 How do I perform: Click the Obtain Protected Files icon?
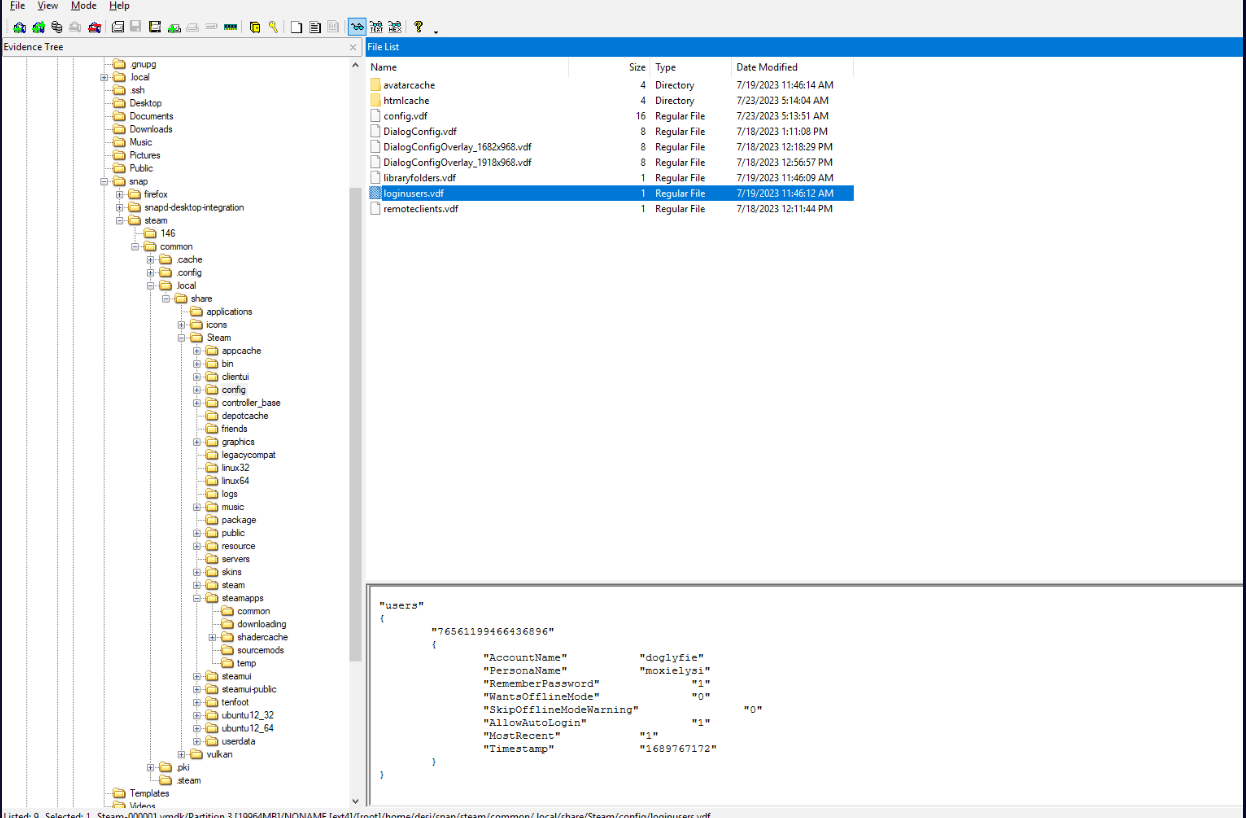pyautogui.click(x=255, y=27)
